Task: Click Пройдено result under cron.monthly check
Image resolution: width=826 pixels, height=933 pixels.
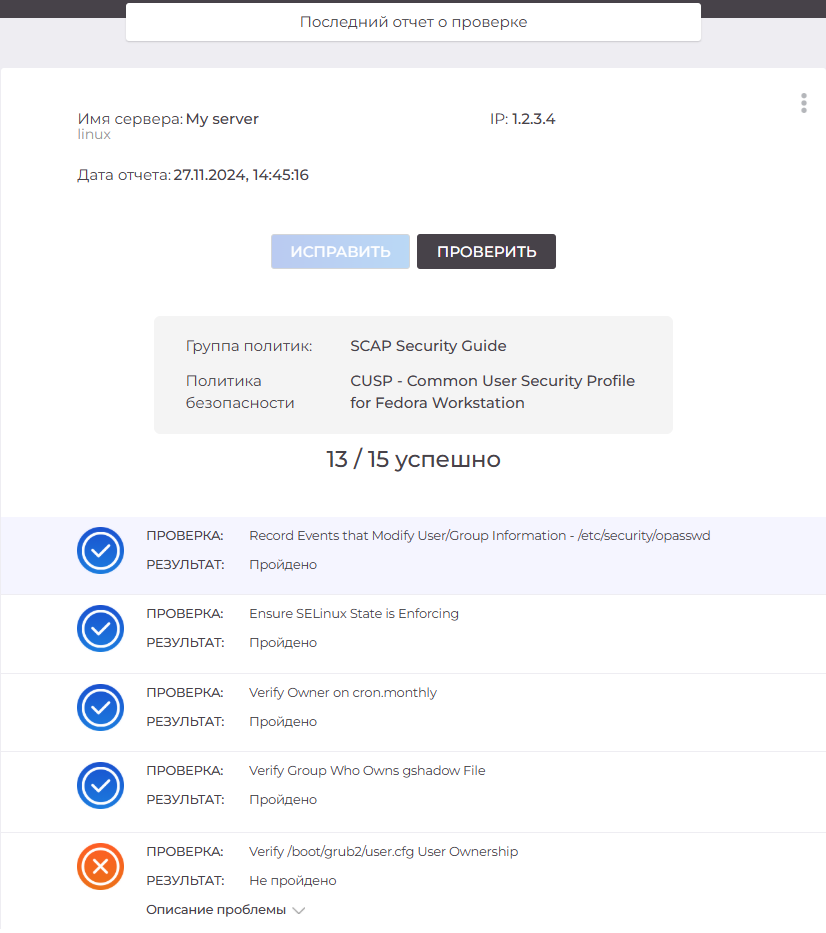Action: pos(283,722)
